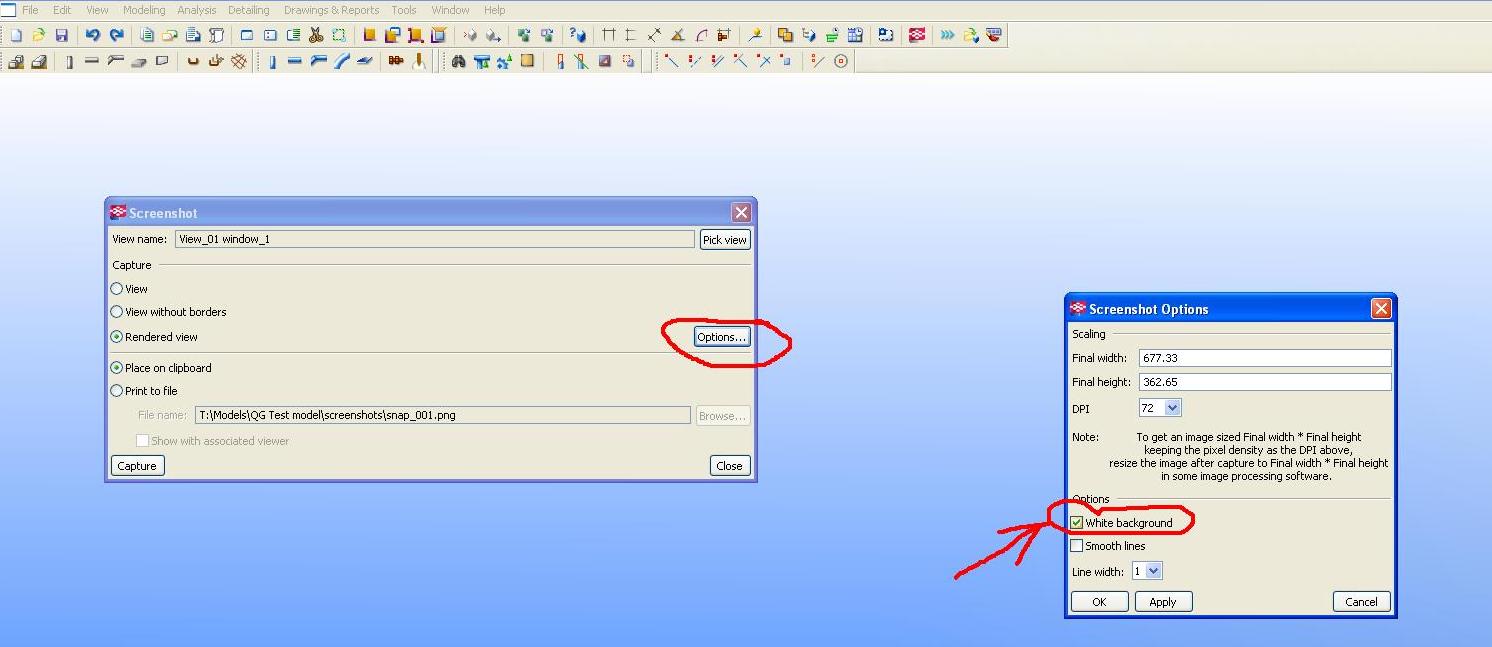Click the 'Options...' button

coord(722,337)
